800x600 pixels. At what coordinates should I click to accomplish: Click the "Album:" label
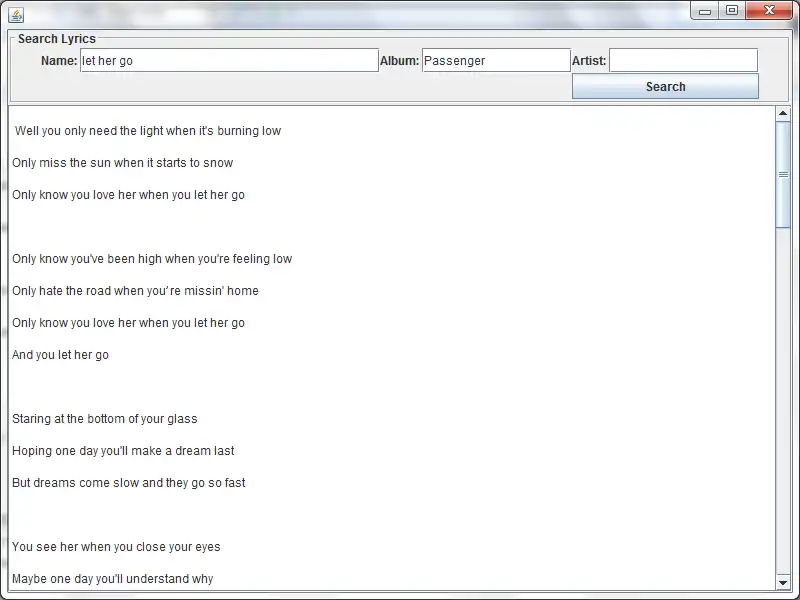pos(399,61)
